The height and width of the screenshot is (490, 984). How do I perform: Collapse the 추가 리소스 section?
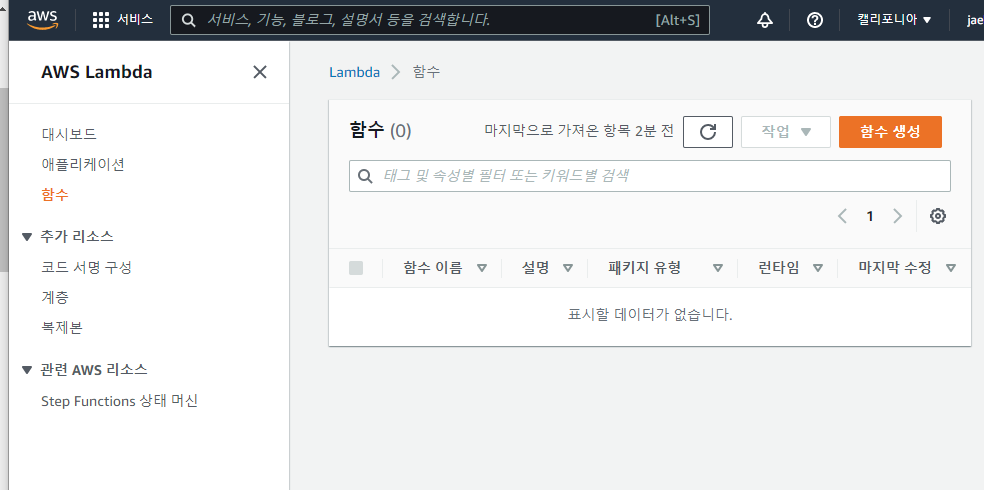[x=26, y=237]
